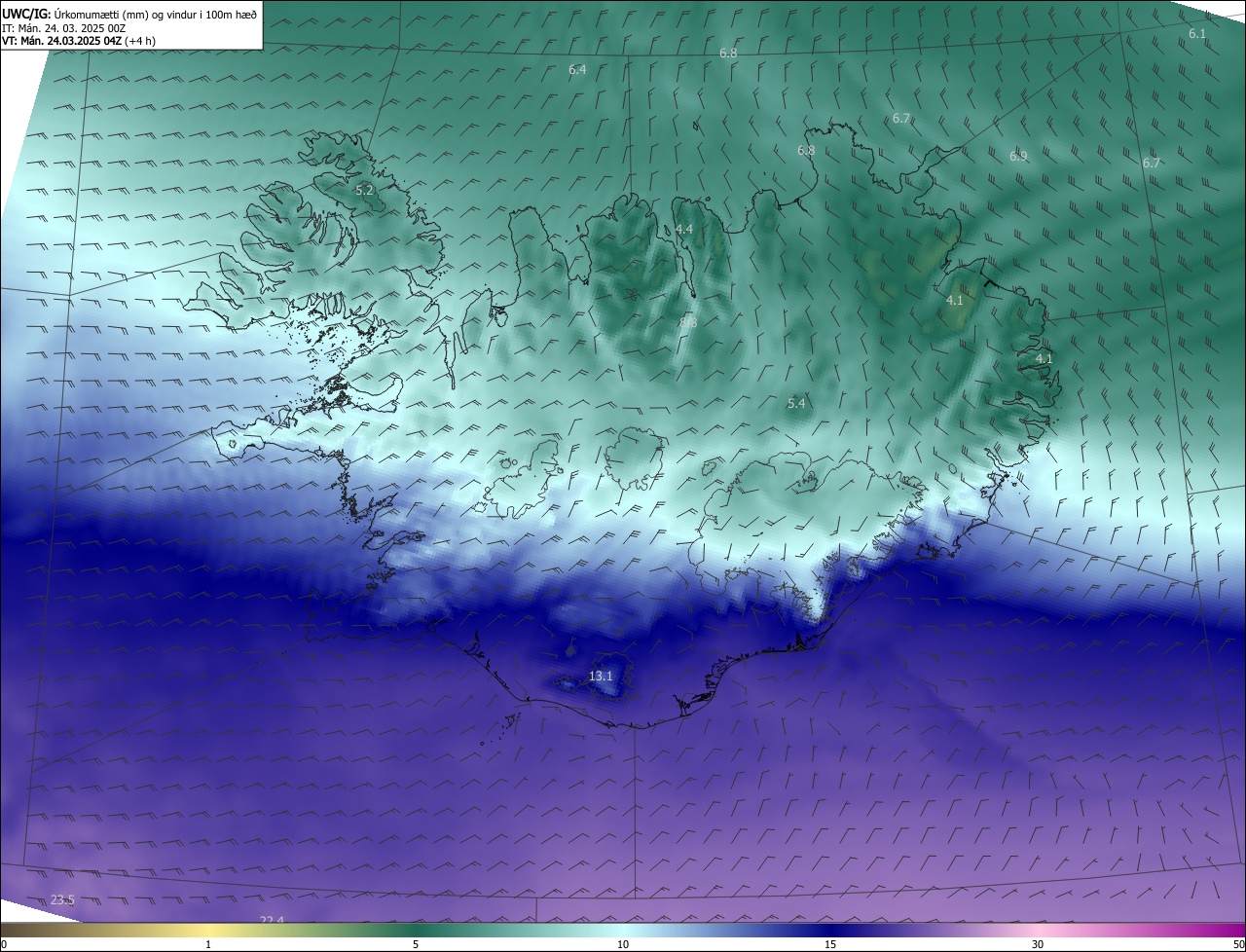Viewport: 1246px width, 952px height.
Task: Click the 5.4 value on the map
Action: coord(796,403)
